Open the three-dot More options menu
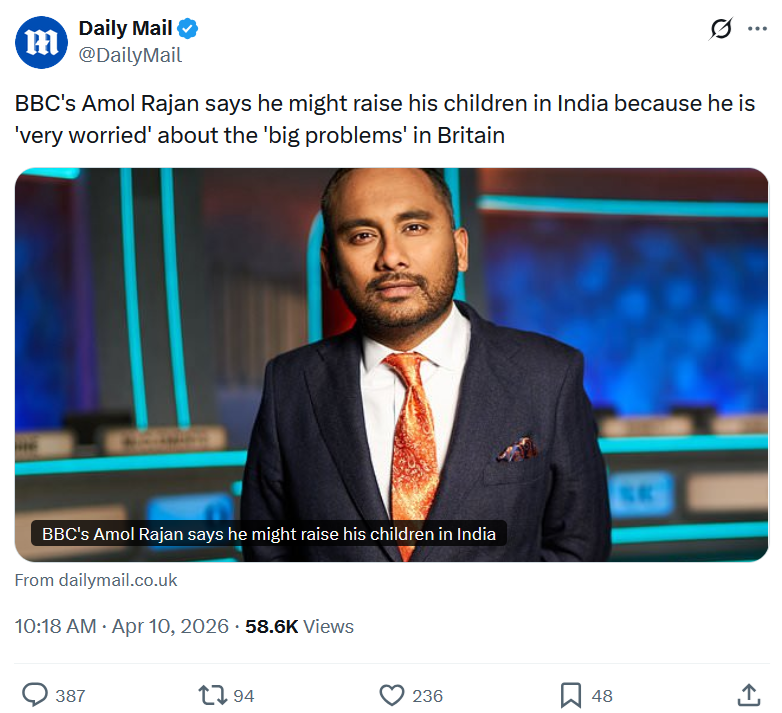 pos(757,29)
